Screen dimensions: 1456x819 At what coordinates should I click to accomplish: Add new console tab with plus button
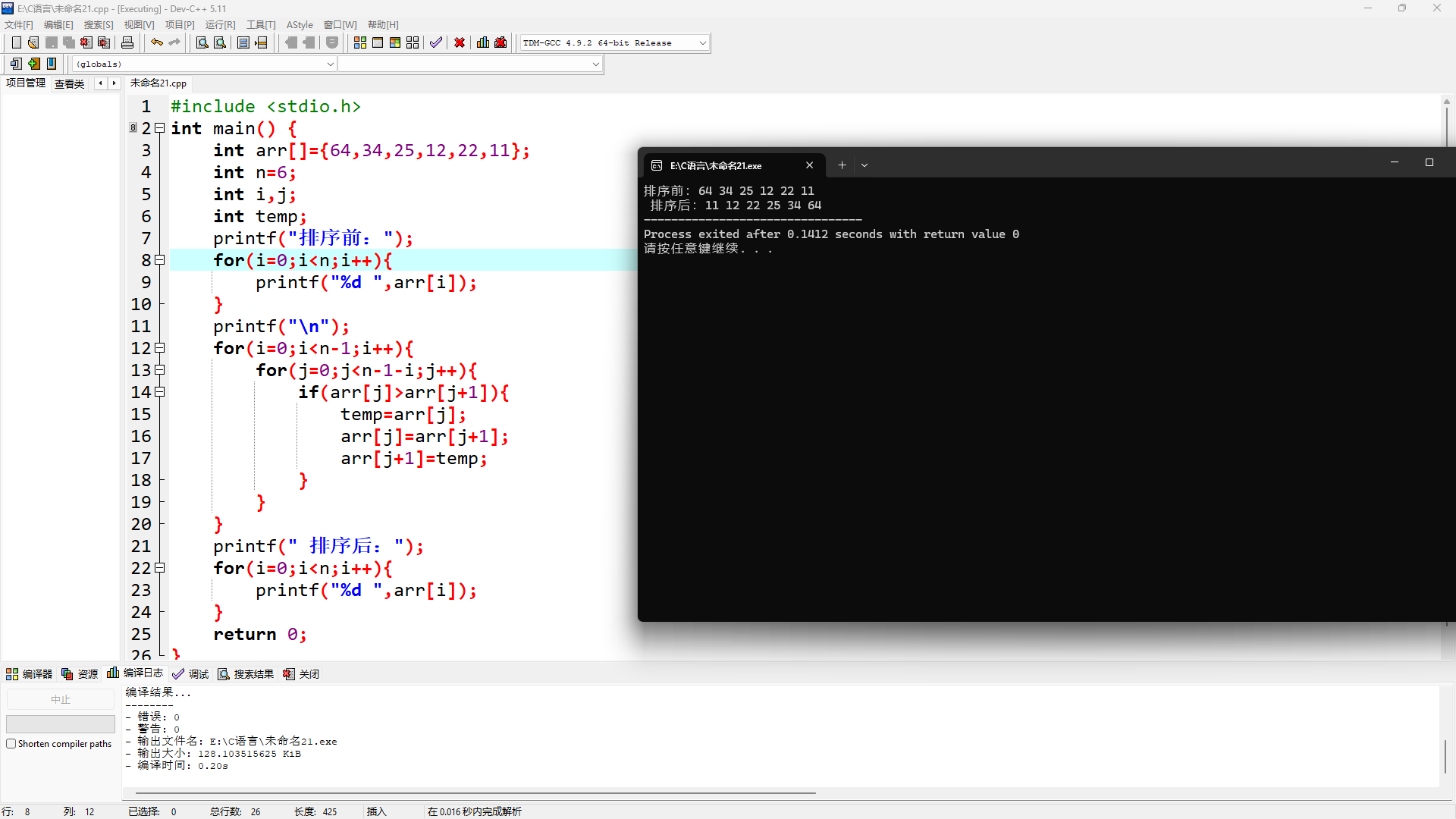(842, 165)
